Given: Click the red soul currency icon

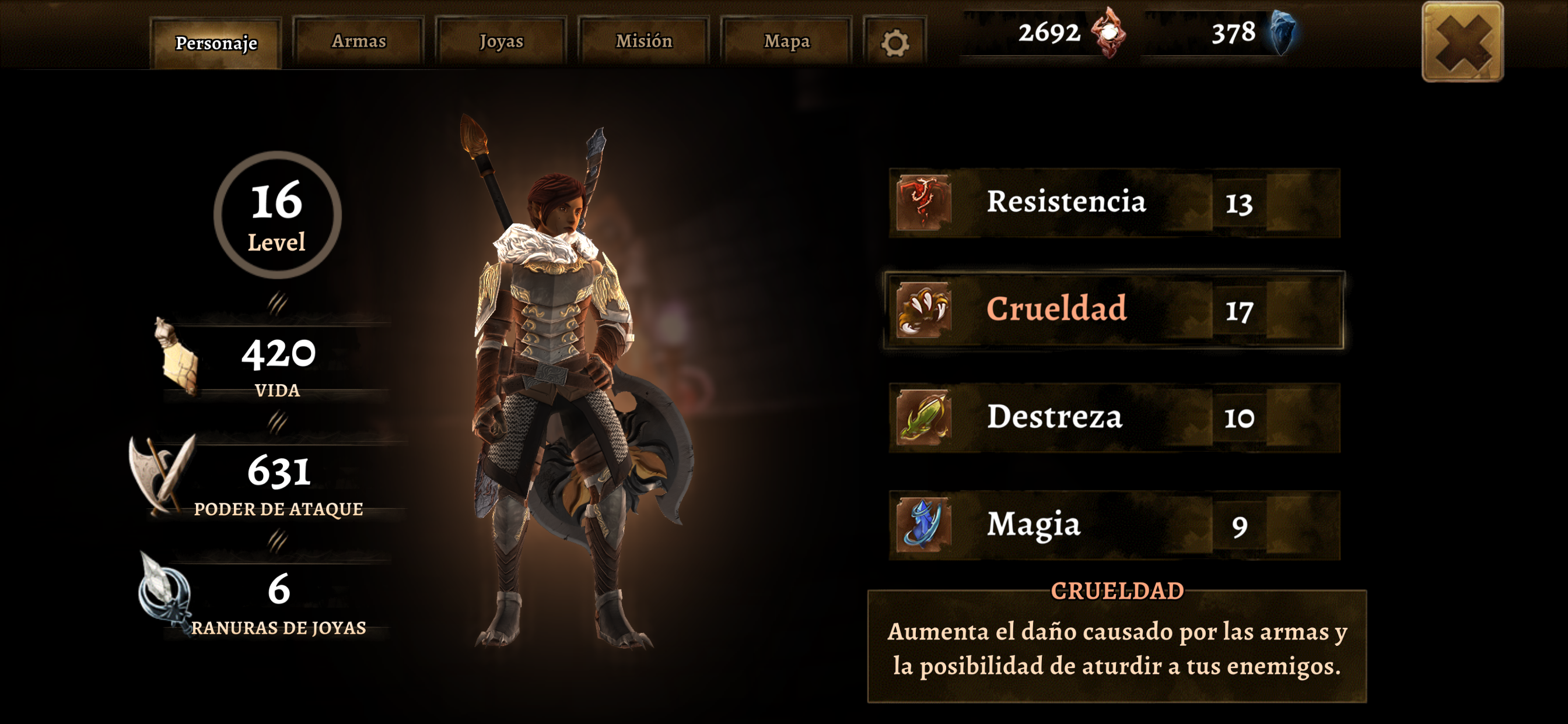Looking at the screenshot, I should pyautogui.click(x=1109, y=33).
